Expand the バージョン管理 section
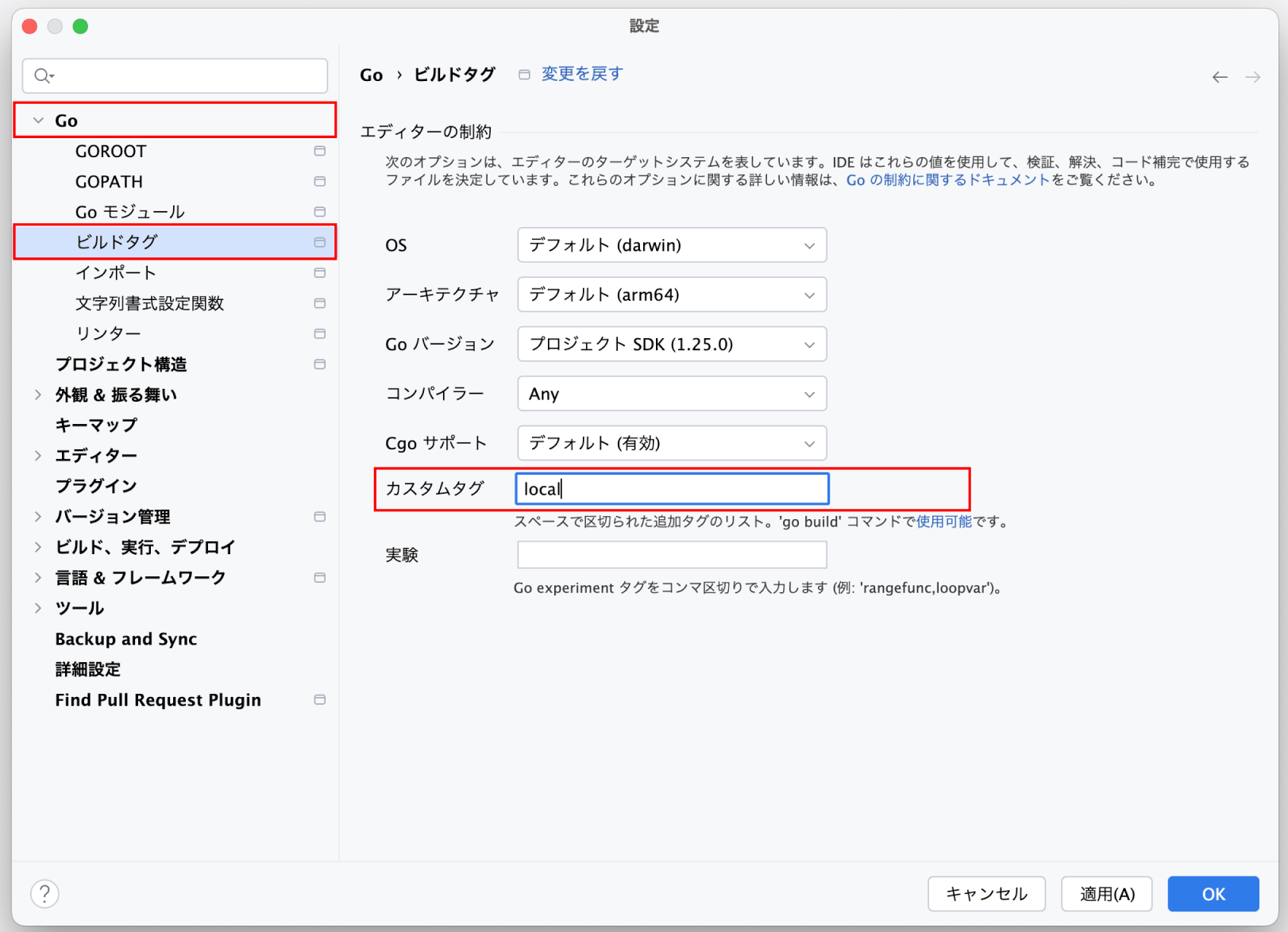Viewport: 1288px width, 932px height. pos(38,517)
